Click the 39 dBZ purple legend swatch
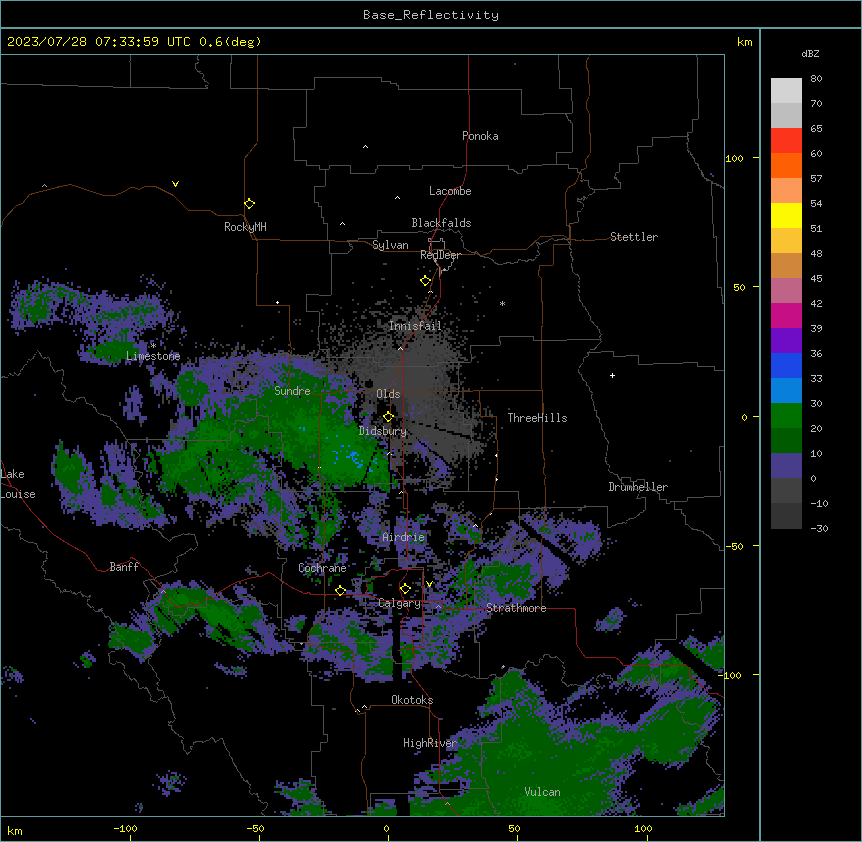 786,340
